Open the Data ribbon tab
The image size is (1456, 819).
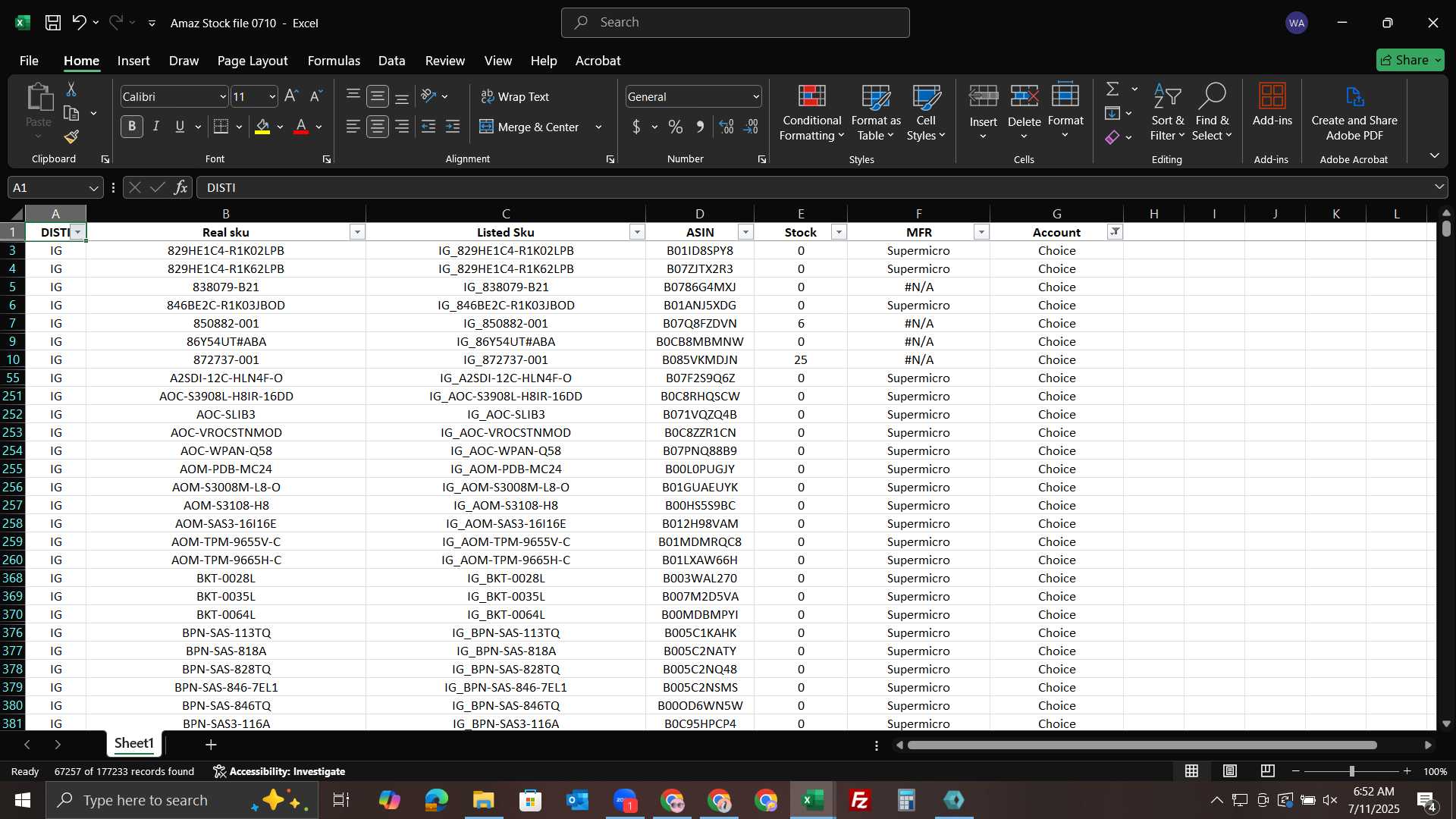[391, 61]
